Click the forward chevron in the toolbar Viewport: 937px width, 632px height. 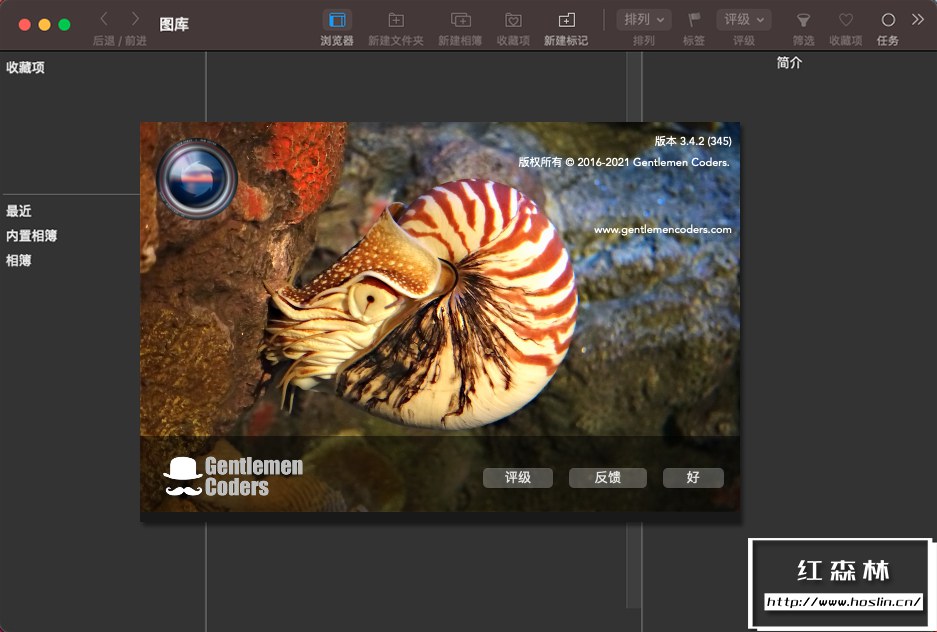click(135, 19)
